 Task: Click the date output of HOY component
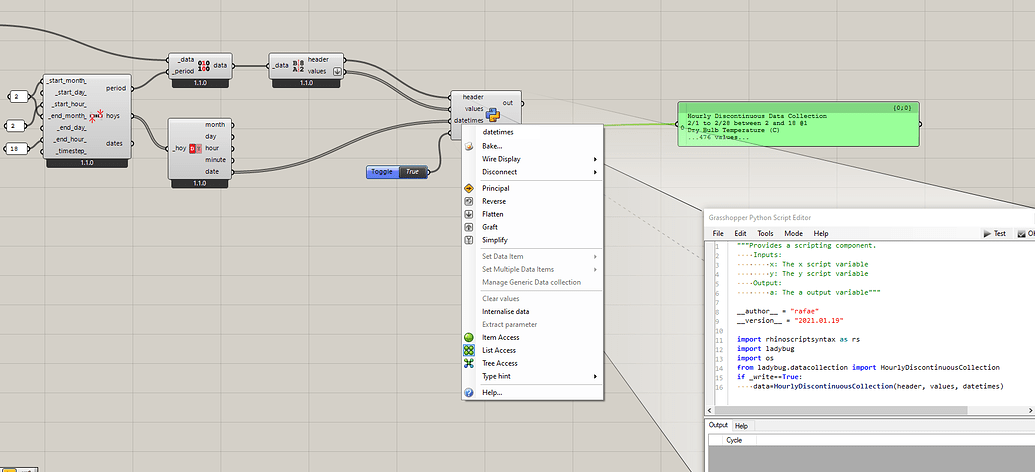[212, 172]
